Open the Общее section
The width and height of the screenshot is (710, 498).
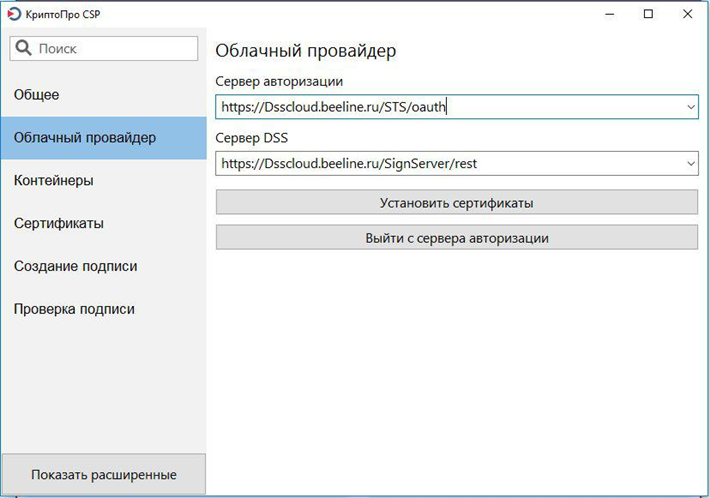104,95
